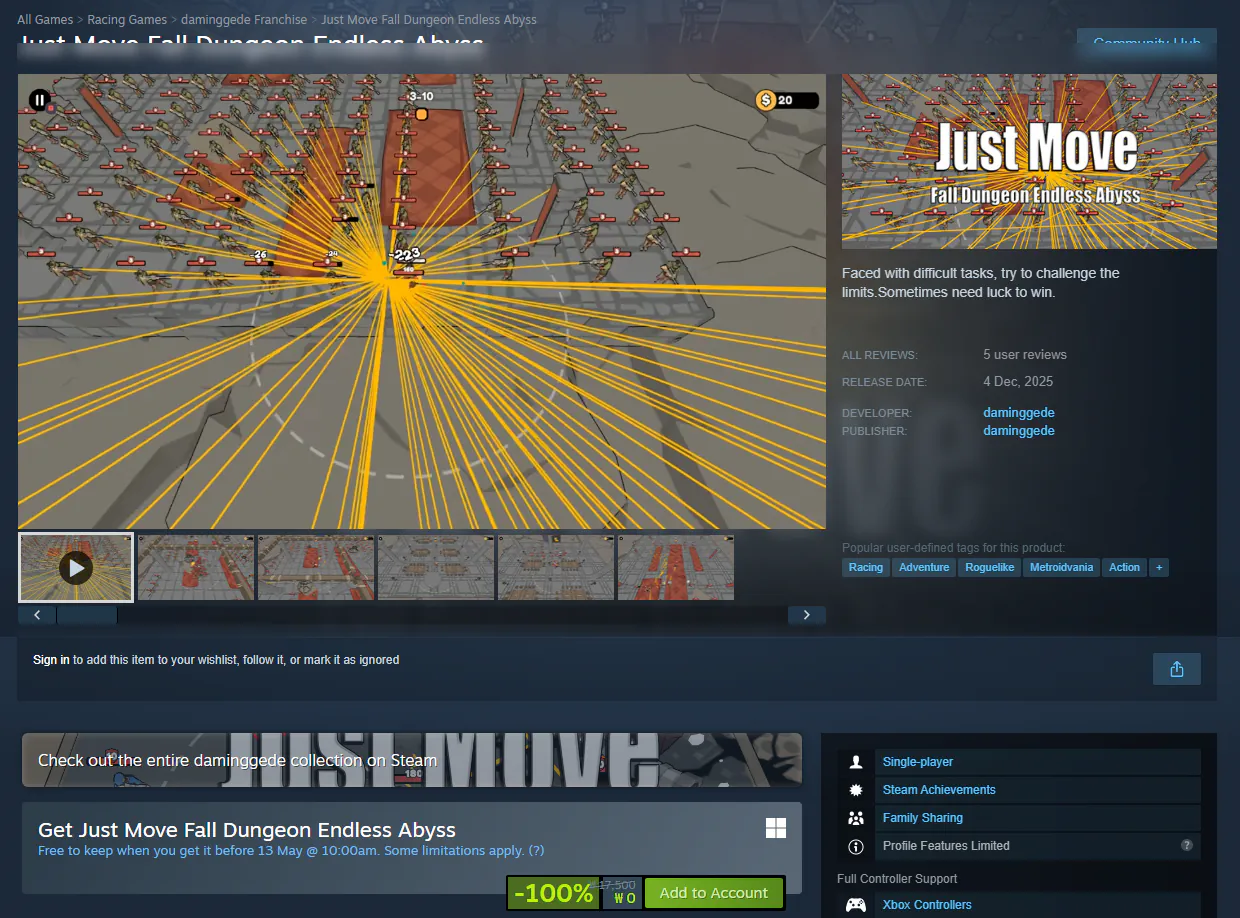1240x918 pixels.
Task: Click the $20 coin counter in video
Action: point(787,100)
